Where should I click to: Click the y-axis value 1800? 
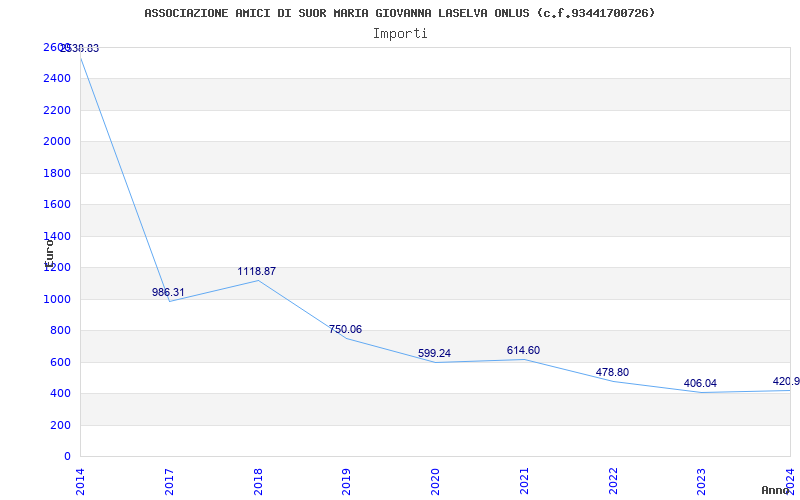(x=57, y=173)
